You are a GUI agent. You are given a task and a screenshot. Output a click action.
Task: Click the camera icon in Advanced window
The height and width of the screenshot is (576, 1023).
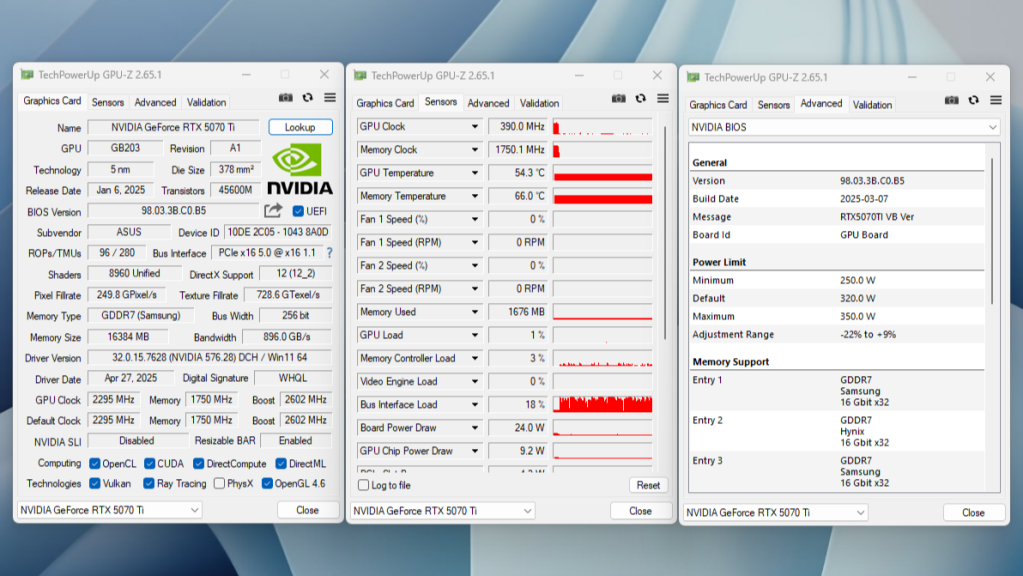pos(952,100)
